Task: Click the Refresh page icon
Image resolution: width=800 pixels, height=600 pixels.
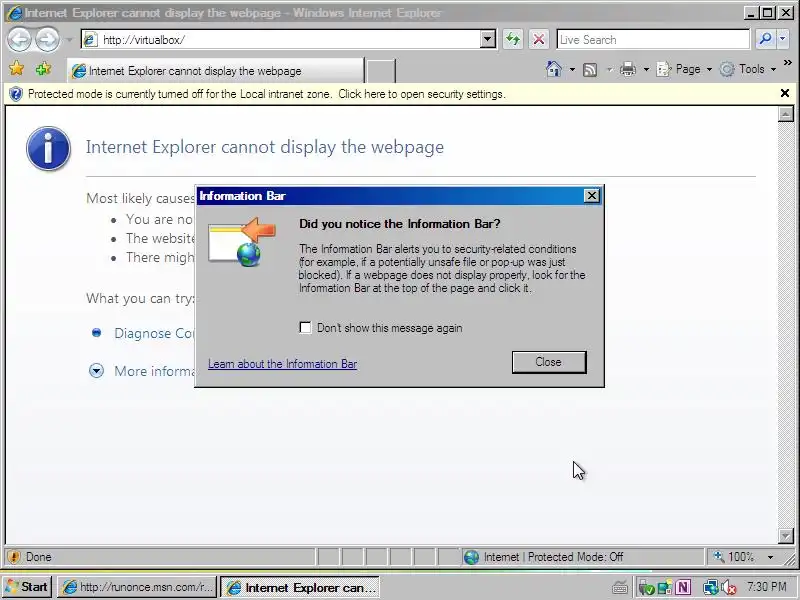Action: pos(513,39)
